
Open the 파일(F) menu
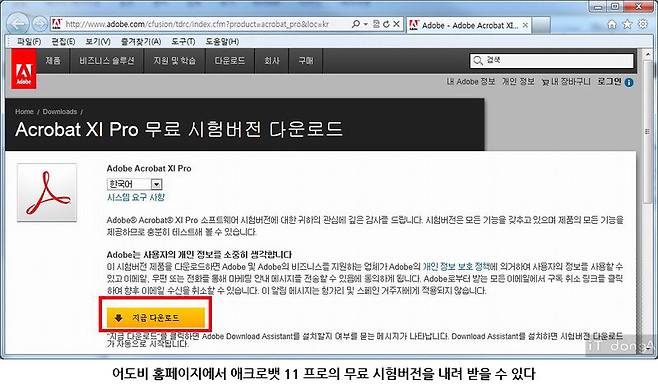tap(29, 42)
